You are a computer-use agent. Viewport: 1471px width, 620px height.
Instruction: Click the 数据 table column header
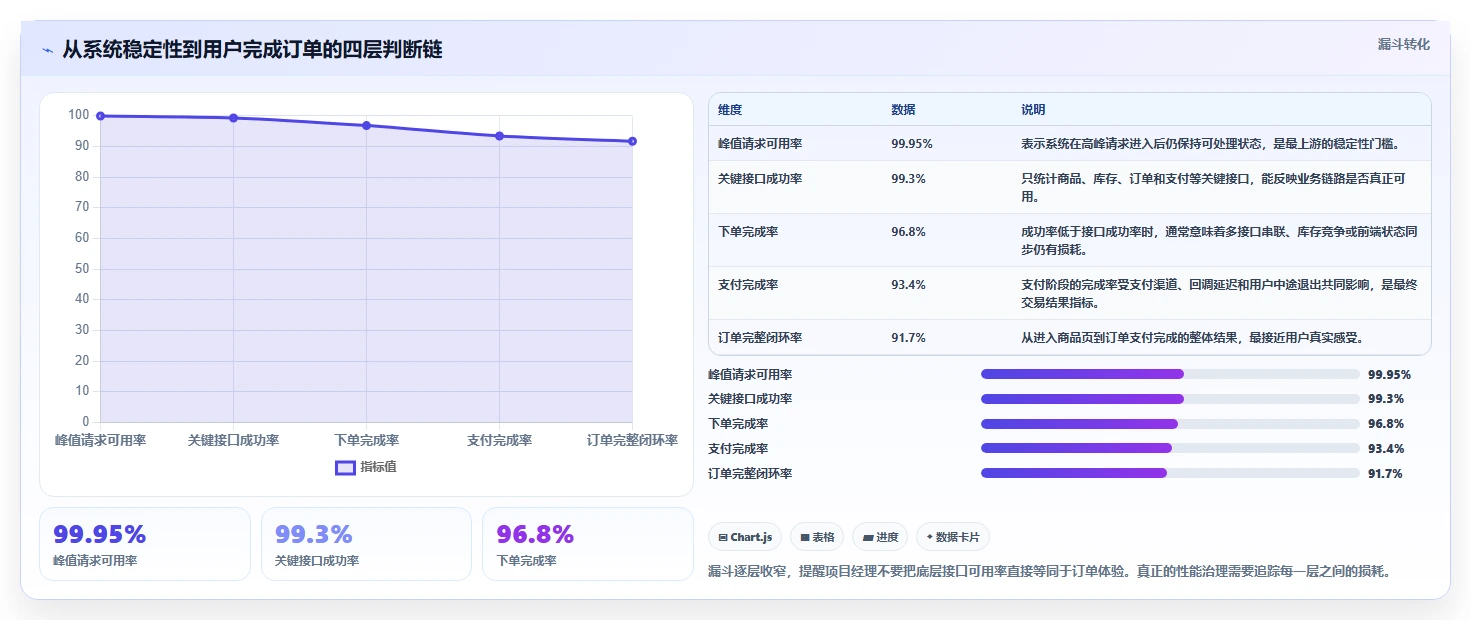(x=903, y=110)
